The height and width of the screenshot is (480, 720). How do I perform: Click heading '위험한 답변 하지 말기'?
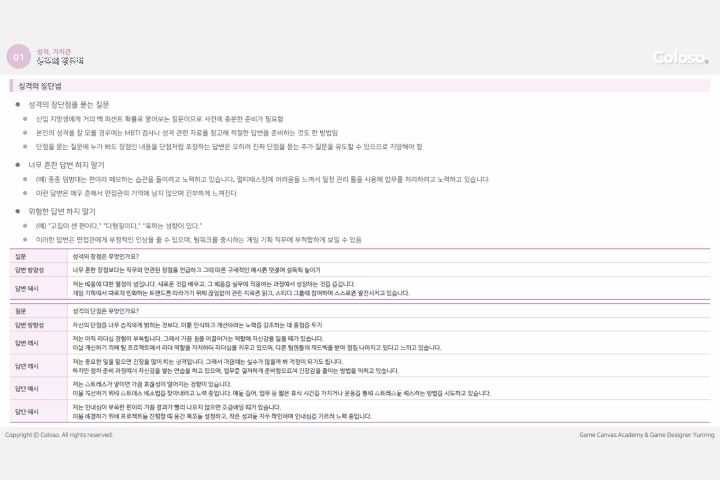tap(62, 211)
